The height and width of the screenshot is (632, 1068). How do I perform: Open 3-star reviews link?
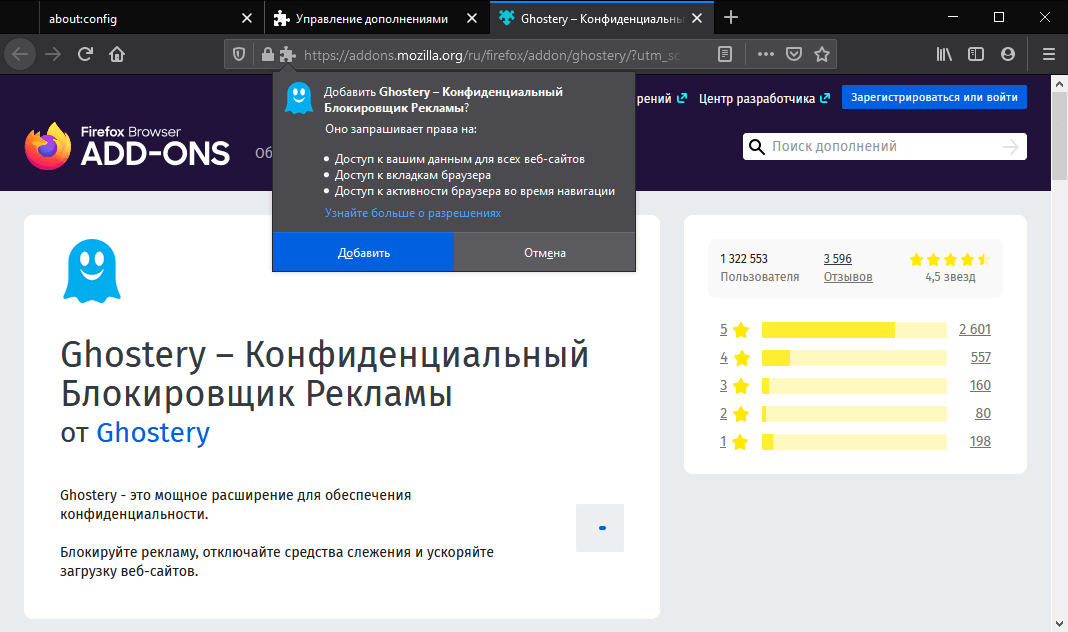pos(734,385)
